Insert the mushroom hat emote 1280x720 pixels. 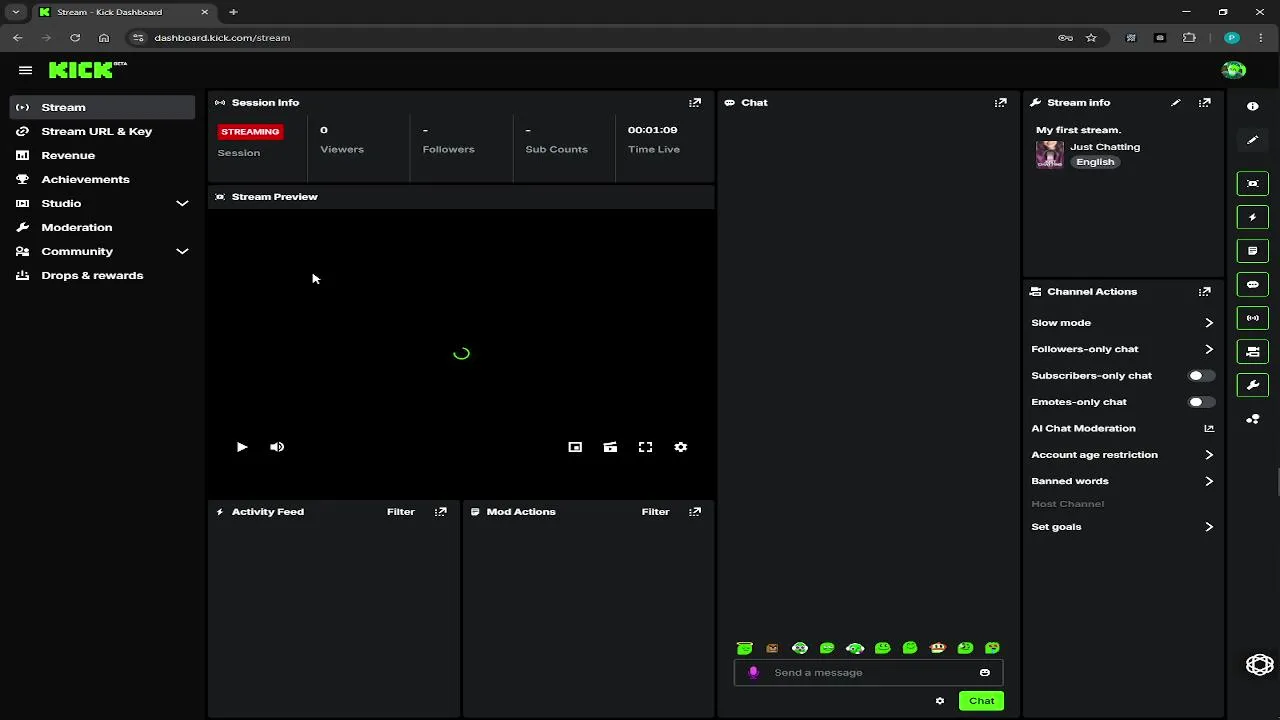pos(937,648)
